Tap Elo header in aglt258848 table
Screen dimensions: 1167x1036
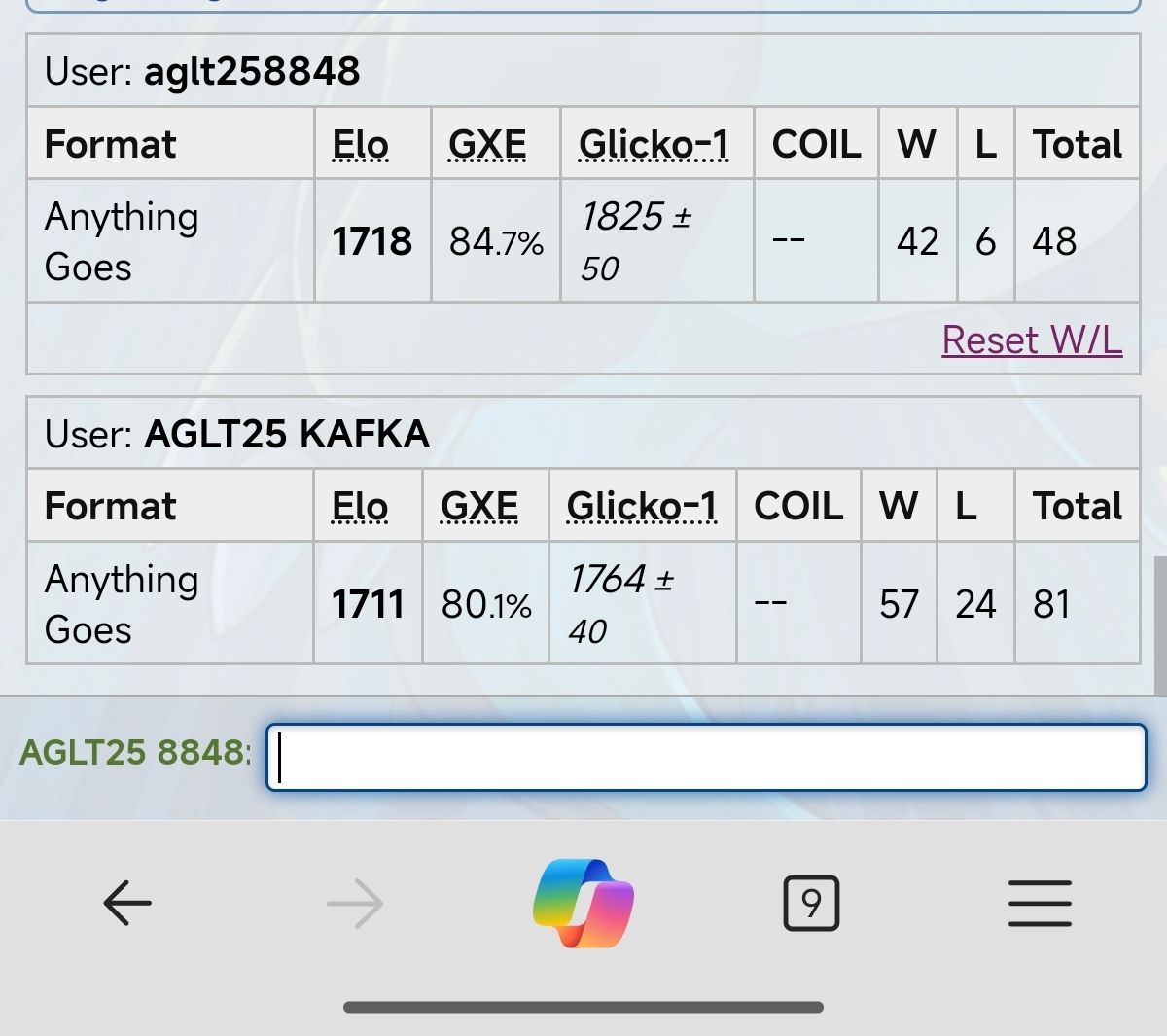(x=361, y=144)
